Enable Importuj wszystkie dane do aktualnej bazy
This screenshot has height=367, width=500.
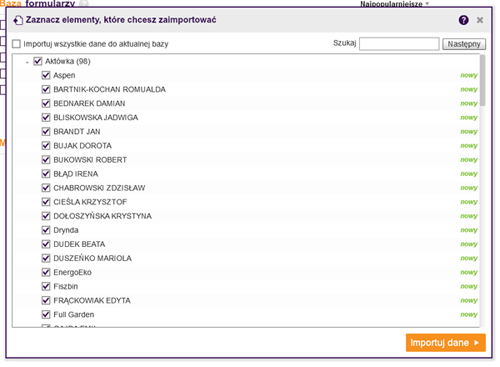coord(16,44)
